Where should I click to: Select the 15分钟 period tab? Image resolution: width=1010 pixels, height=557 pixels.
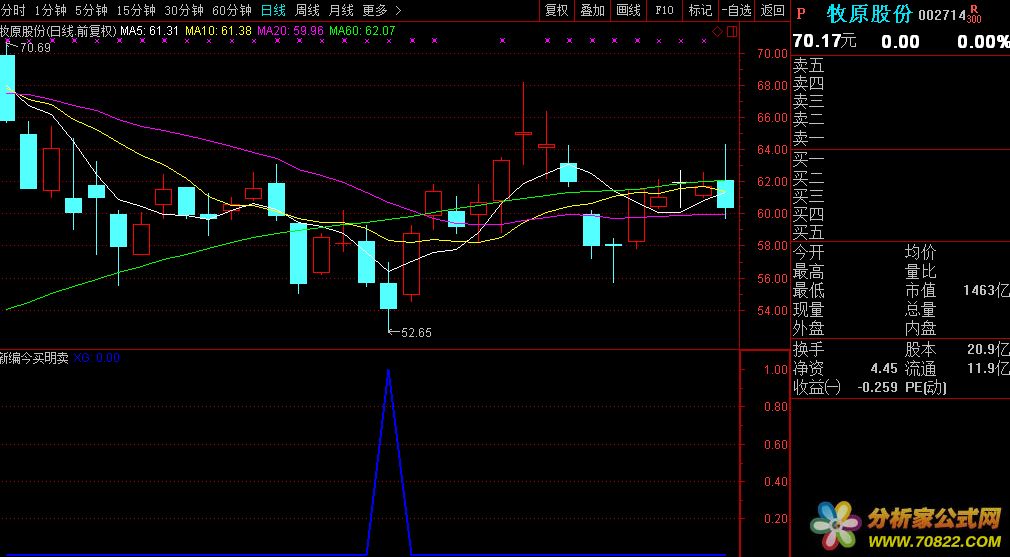(x=136, y=10)
